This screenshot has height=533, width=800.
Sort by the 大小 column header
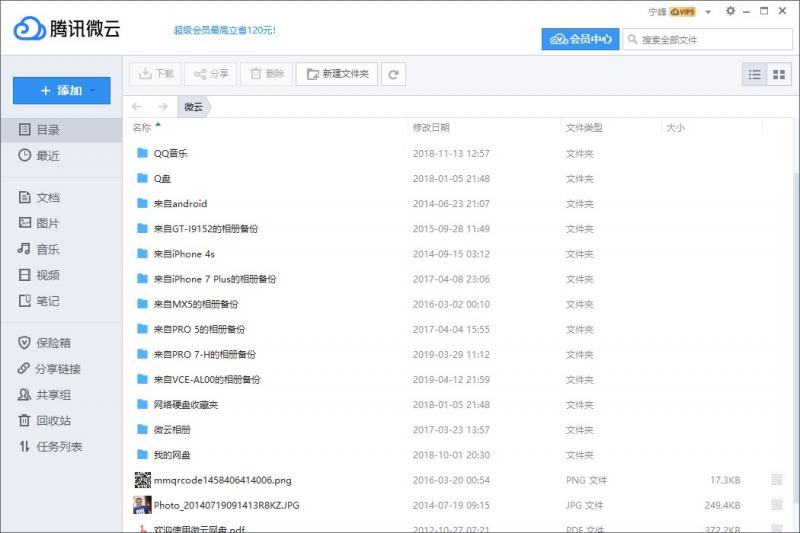pos(675,128)
